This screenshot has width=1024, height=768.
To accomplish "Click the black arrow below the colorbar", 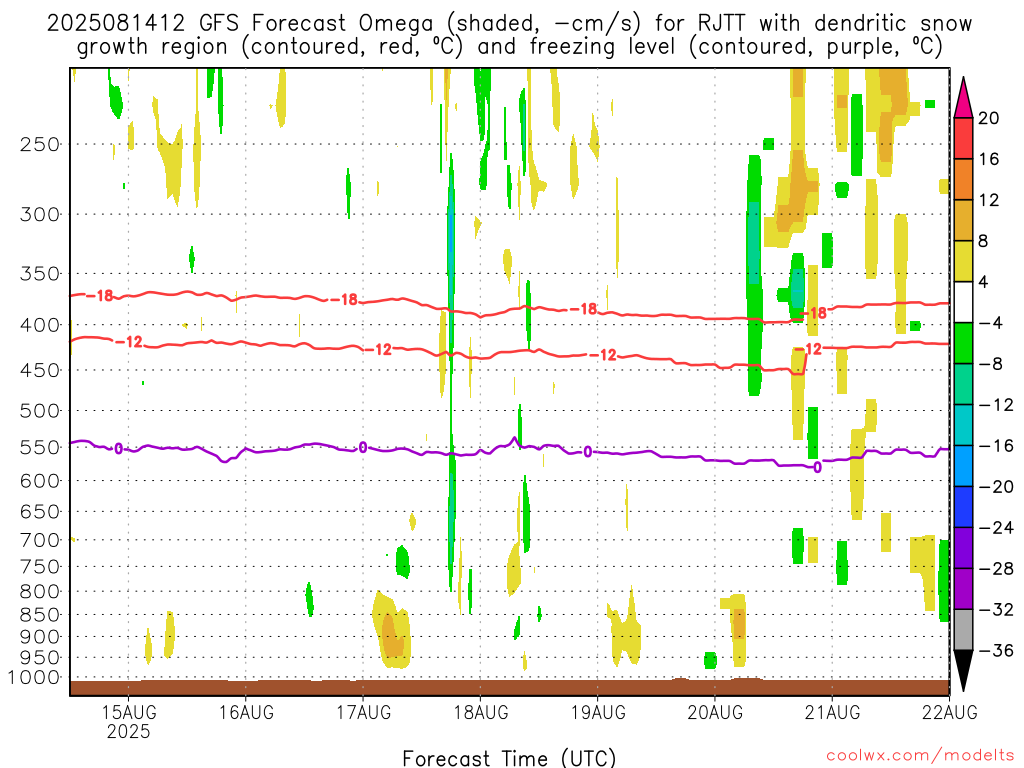I will [963, 670].
